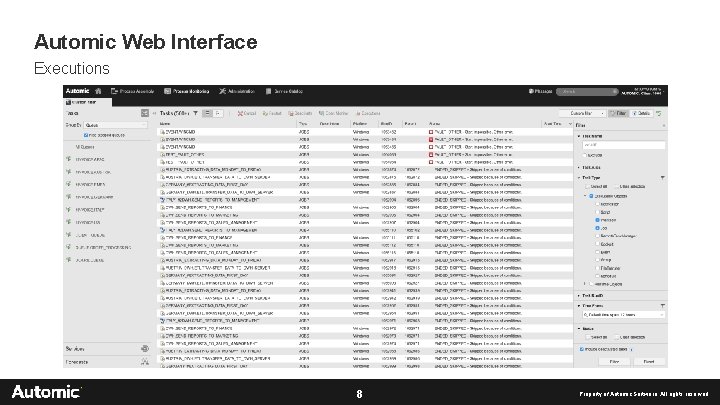Viewport: 720px width, 405px height.
Task: Open the time frame dropdown
Action: click(x=624, y=315)
